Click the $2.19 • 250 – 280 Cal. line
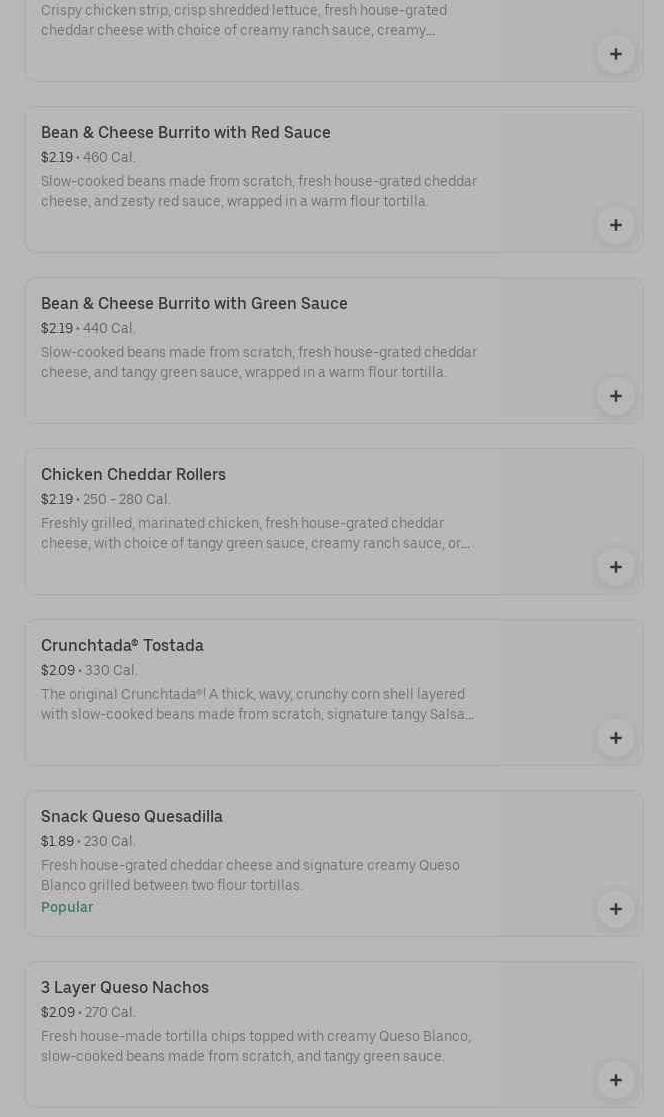664x1117 pixels. point(106,500)
